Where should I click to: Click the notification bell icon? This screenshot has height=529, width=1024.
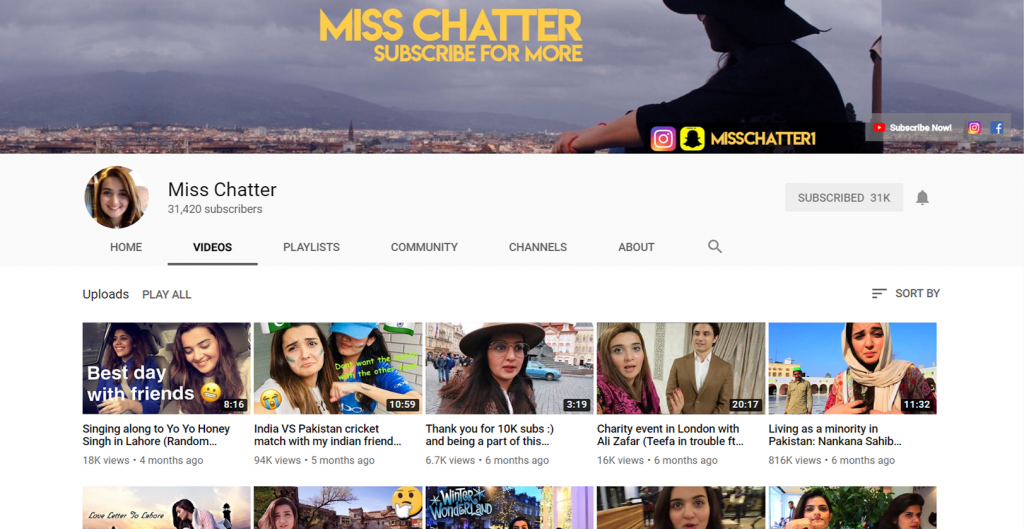point(922,197)
